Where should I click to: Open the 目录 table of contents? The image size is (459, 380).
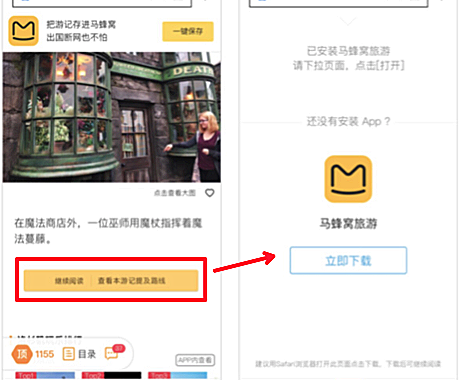[79, 354]
